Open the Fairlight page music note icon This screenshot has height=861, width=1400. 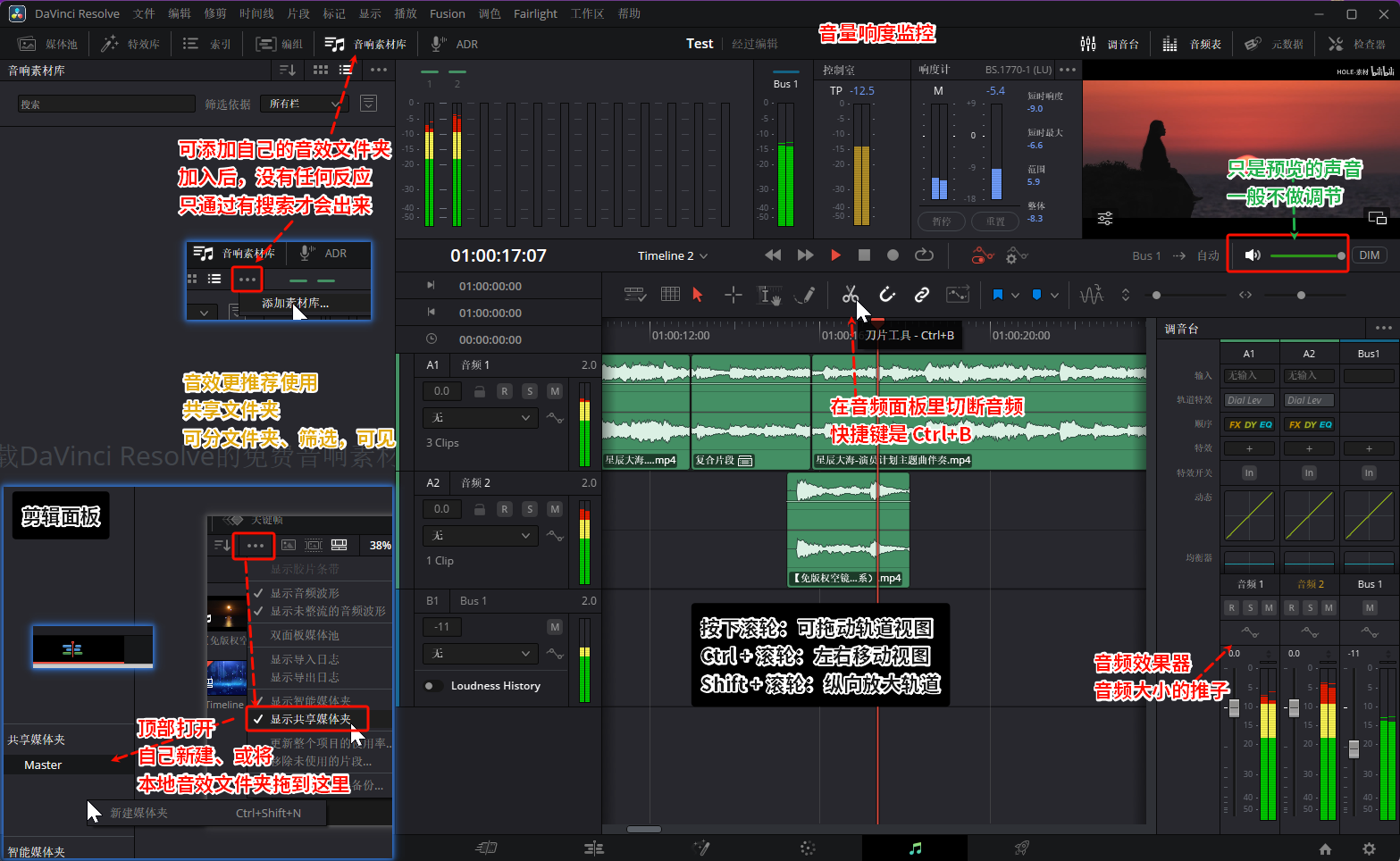click(x=915, y=848)
